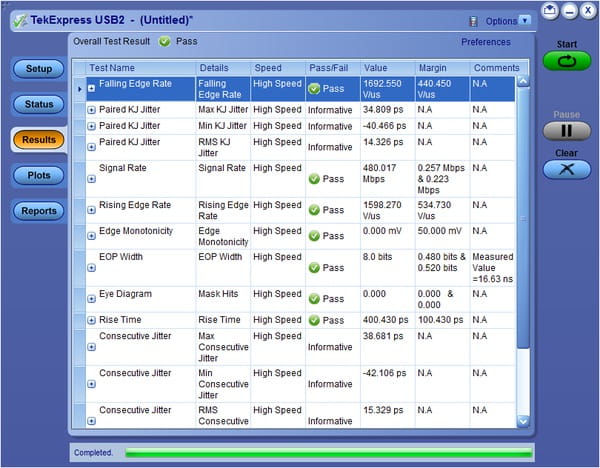The height and width of the screenshot is (468, 600).
Task: Click the Comments column header
Action: coord(499,68)
